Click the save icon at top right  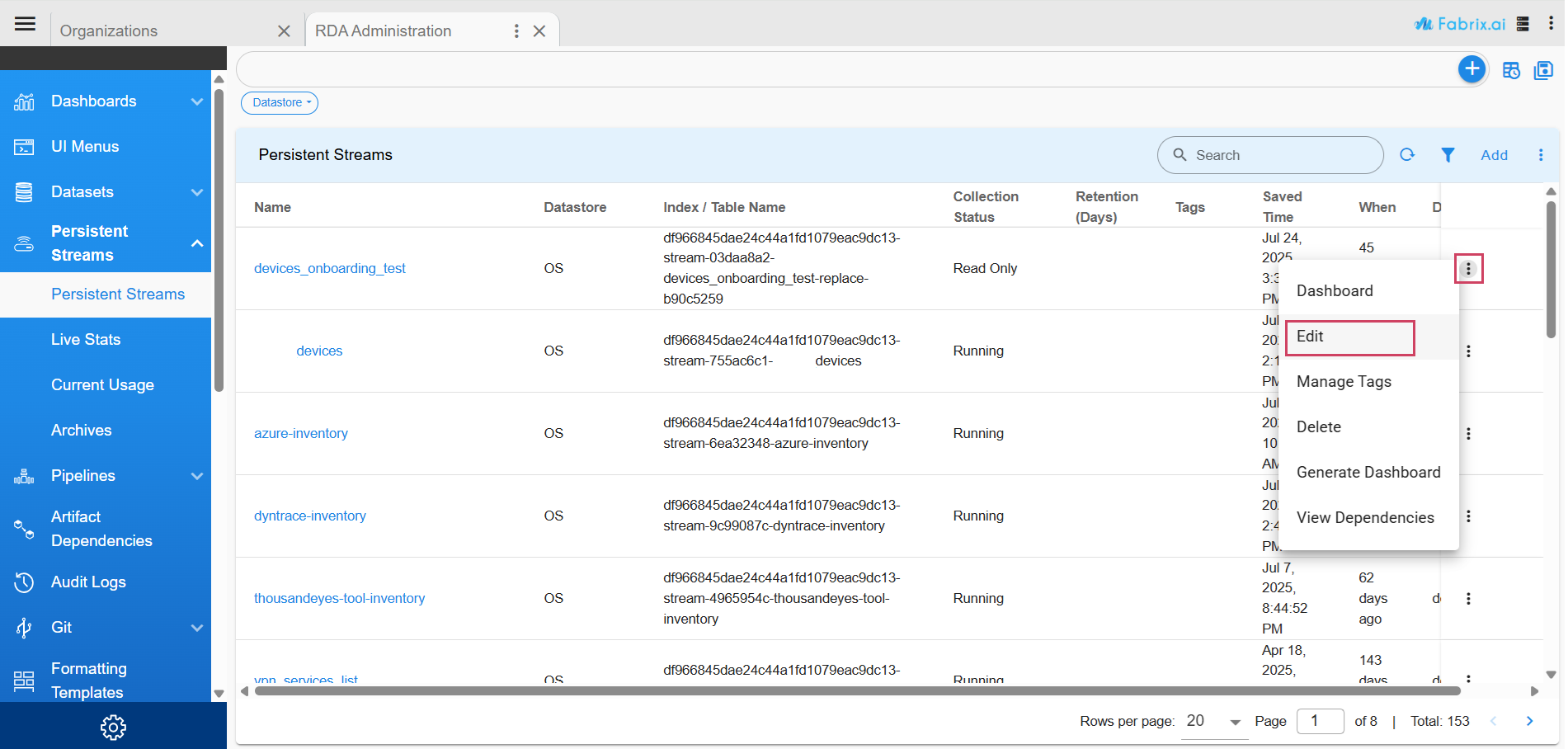[x=1542, y=71]
